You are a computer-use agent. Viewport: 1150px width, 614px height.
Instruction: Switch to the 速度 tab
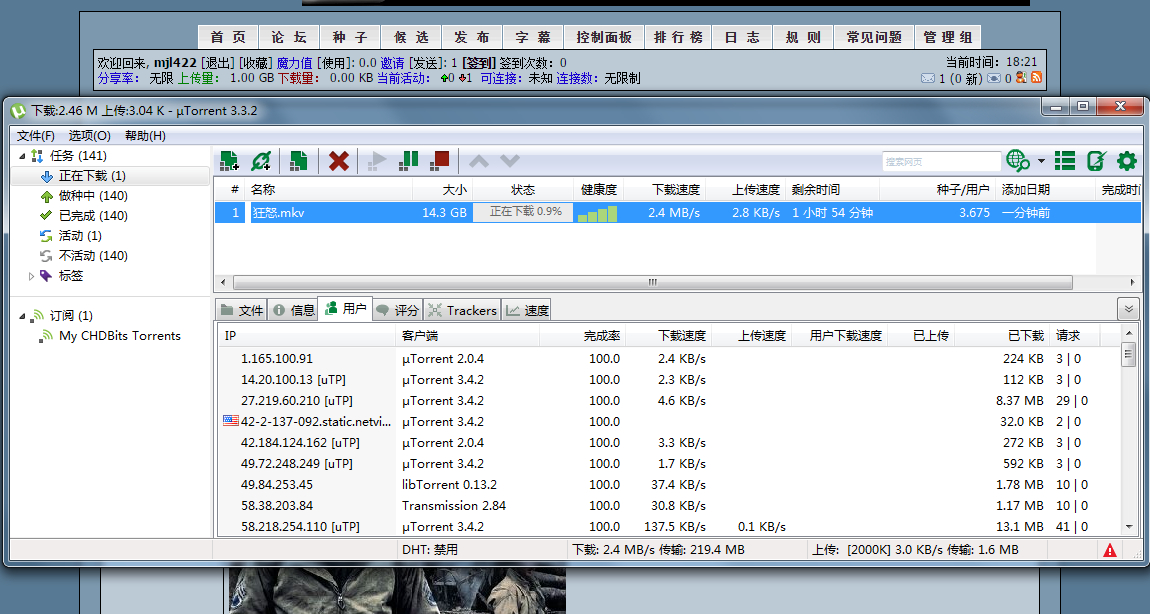coord(527,310)
